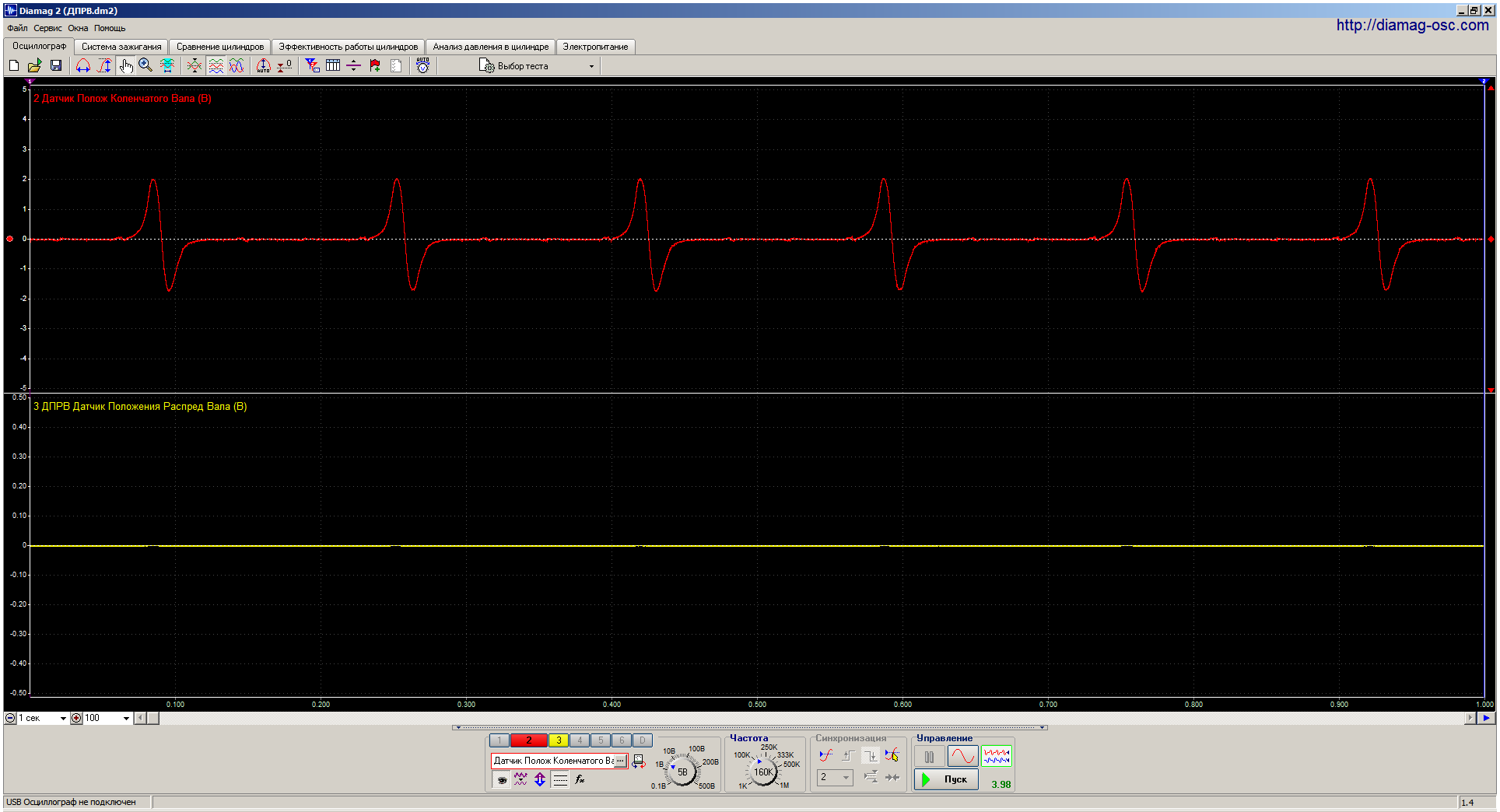1500x812 pixels.
Task: Expand the 1 сек time scale dropdown
Action: click(x=63, y=718)
